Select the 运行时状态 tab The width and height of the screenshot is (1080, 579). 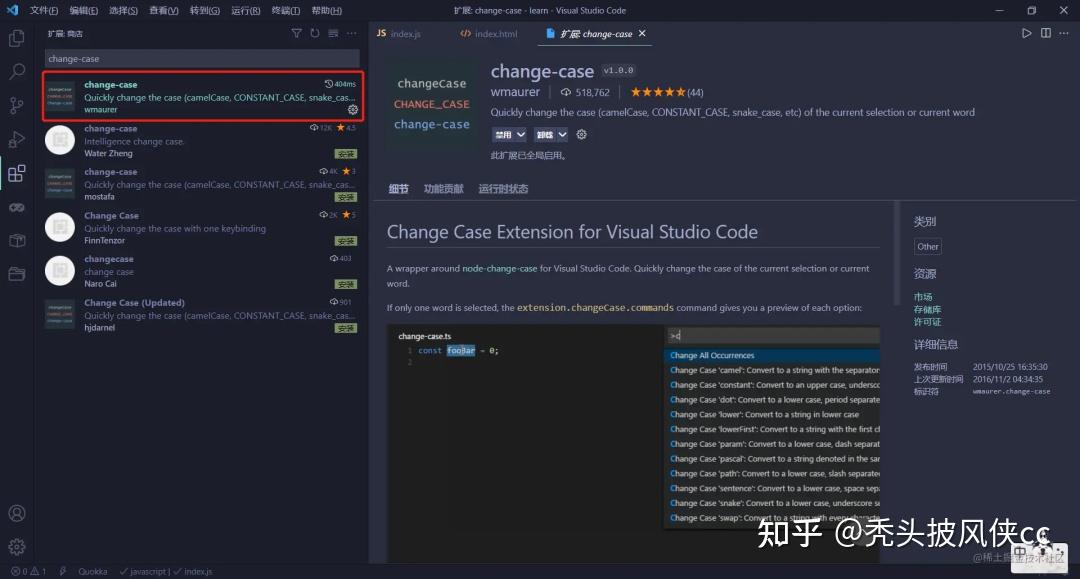[503, 189]
